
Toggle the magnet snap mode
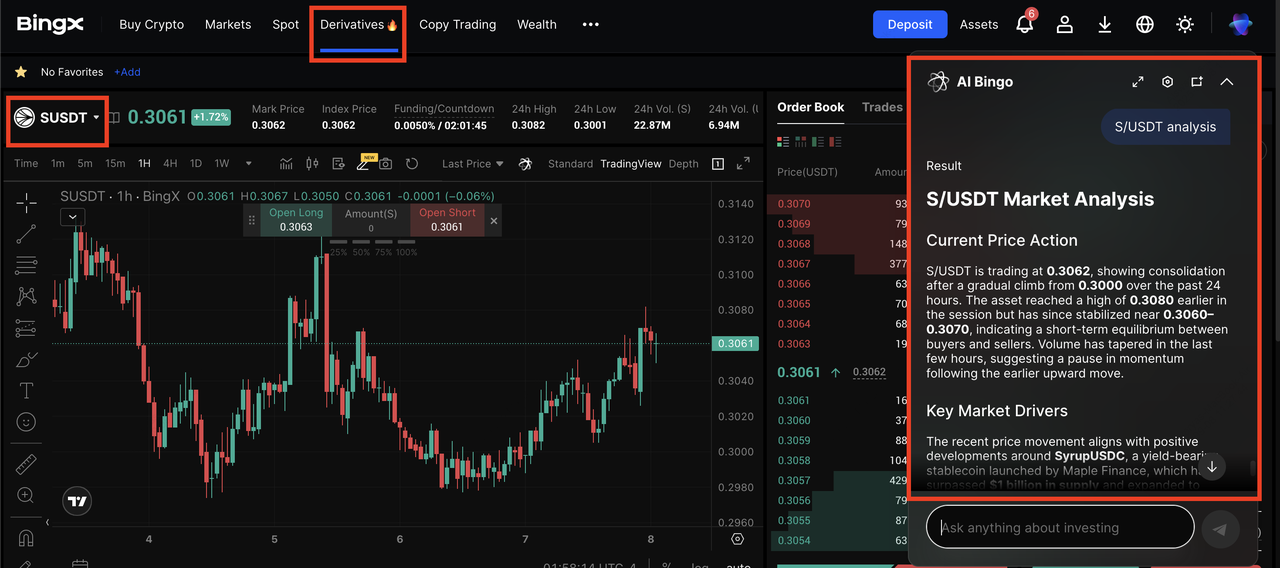pyautogui.click(x=26, y=538)
